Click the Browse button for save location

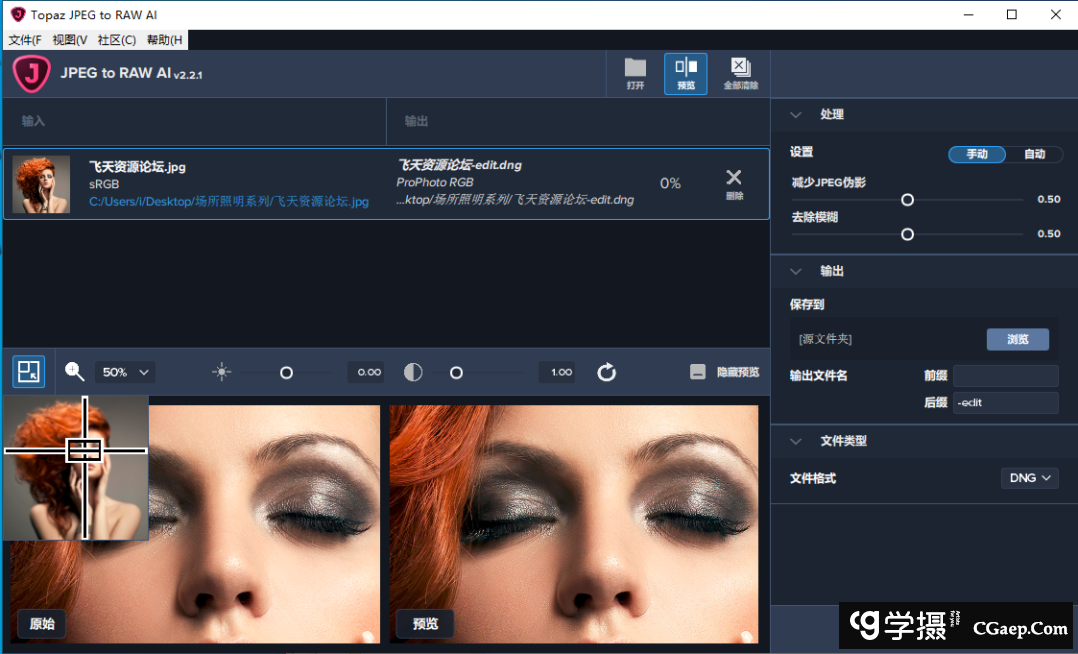(1017, 339)
